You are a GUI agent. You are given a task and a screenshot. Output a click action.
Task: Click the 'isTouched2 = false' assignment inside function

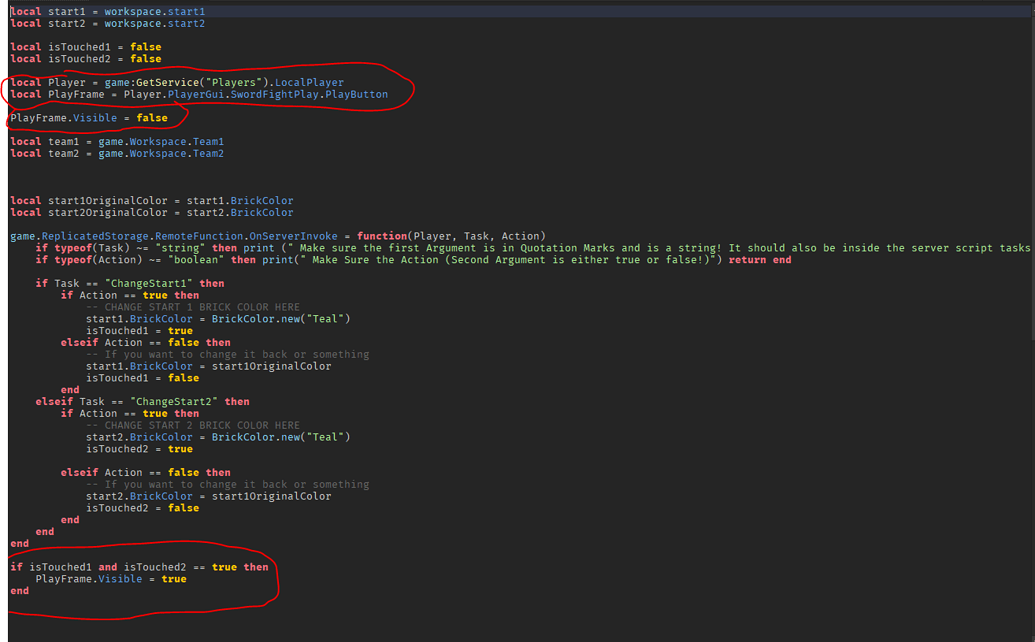143,508
